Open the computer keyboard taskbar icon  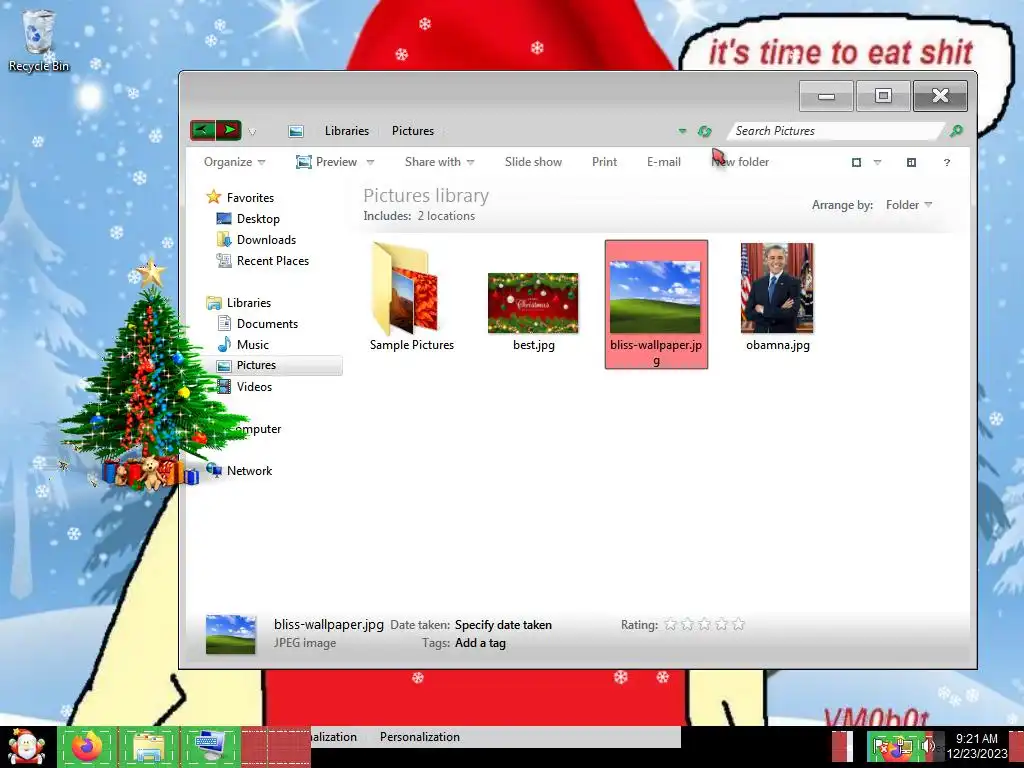(x=209, y=746)
